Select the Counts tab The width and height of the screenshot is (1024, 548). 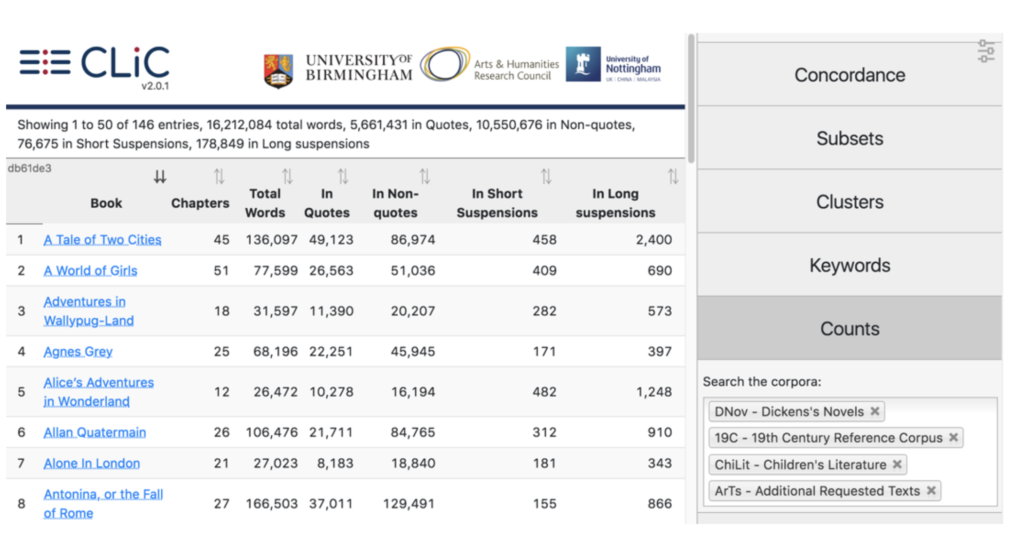[849, 329]
